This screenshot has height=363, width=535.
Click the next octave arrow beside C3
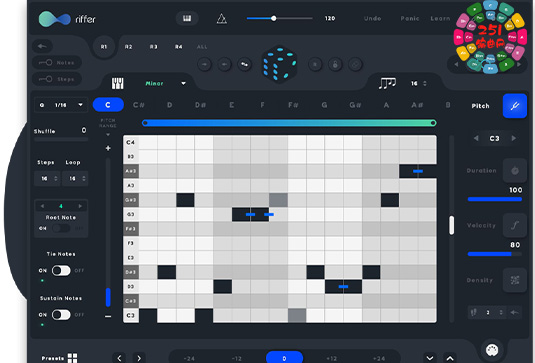[x=514, y=138]
